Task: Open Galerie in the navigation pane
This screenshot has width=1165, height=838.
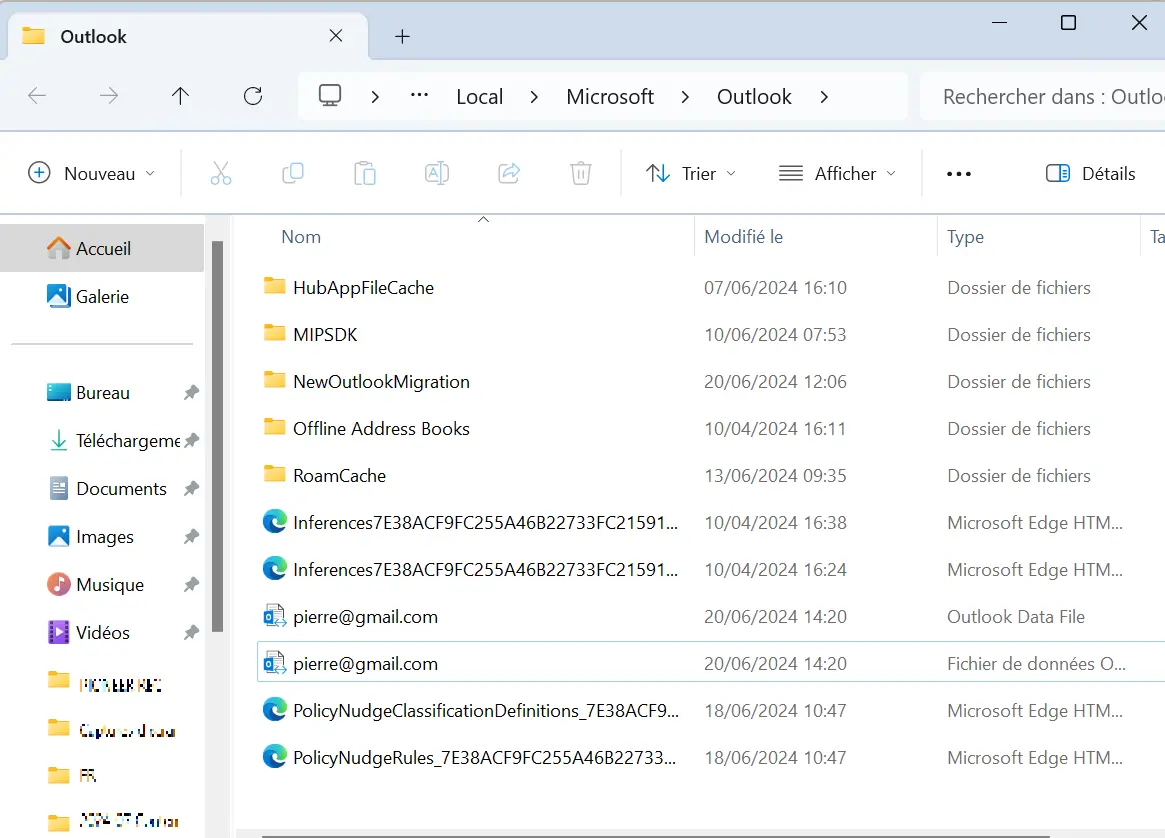Action: tap(102, 296)
